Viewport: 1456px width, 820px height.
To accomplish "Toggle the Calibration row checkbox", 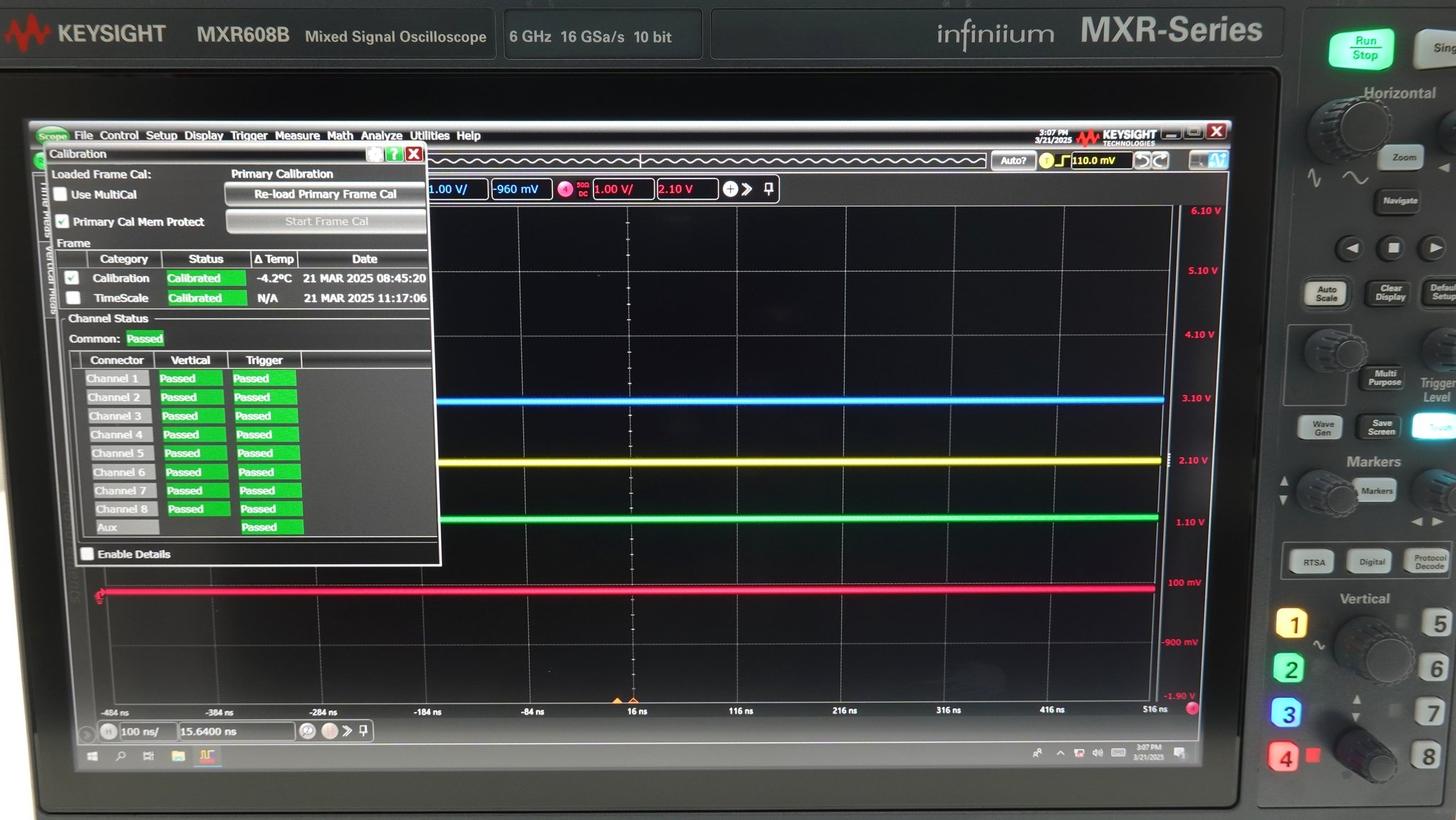I will [x=72, y=278].
